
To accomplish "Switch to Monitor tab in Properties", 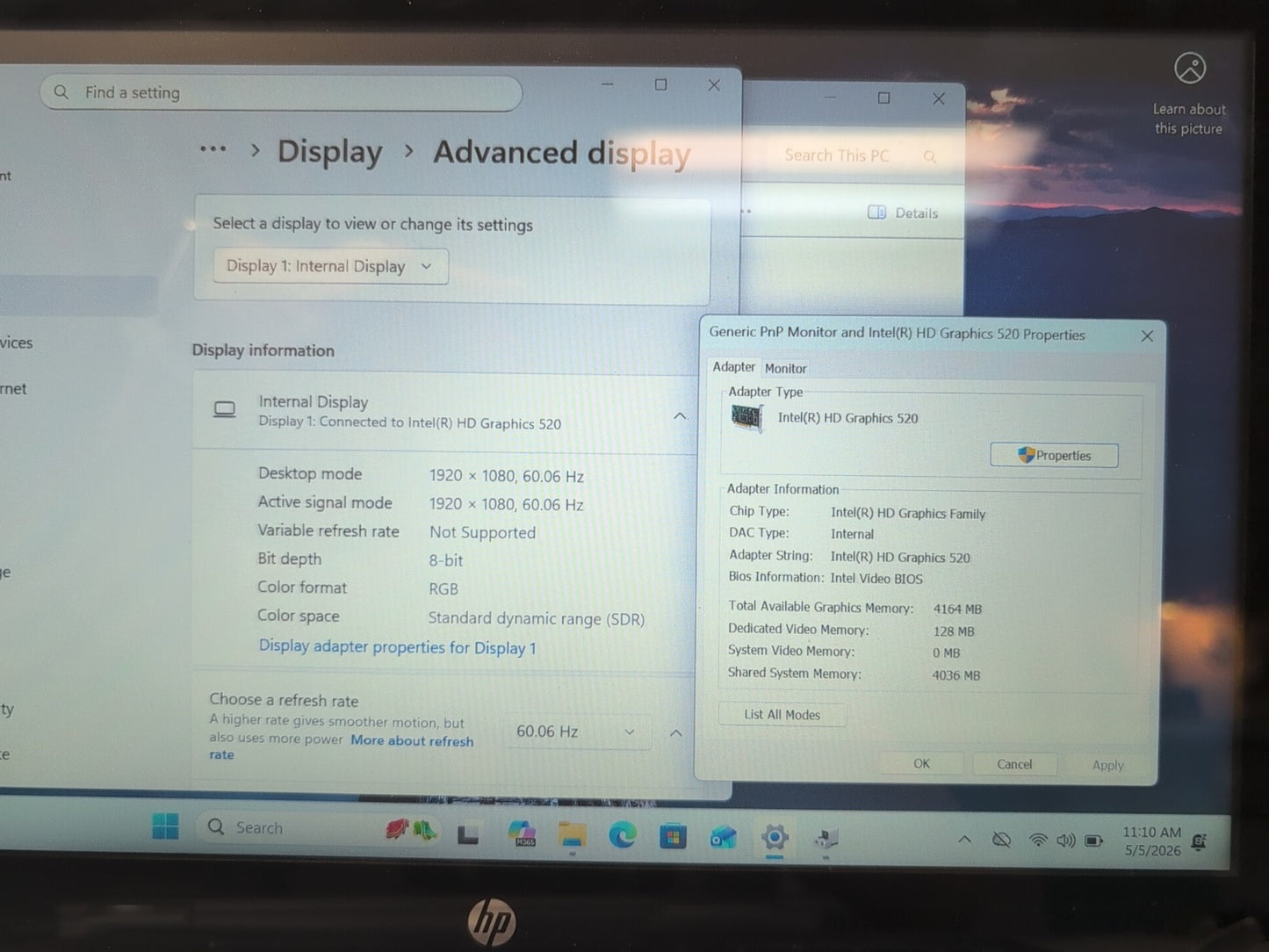I will click(x=785, y=369).
